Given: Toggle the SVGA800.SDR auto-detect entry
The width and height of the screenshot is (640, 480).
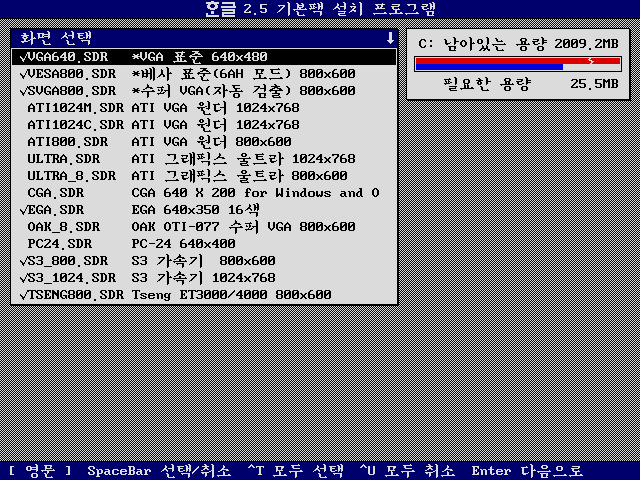Looking at the screenshot, I should coord(204,91).
